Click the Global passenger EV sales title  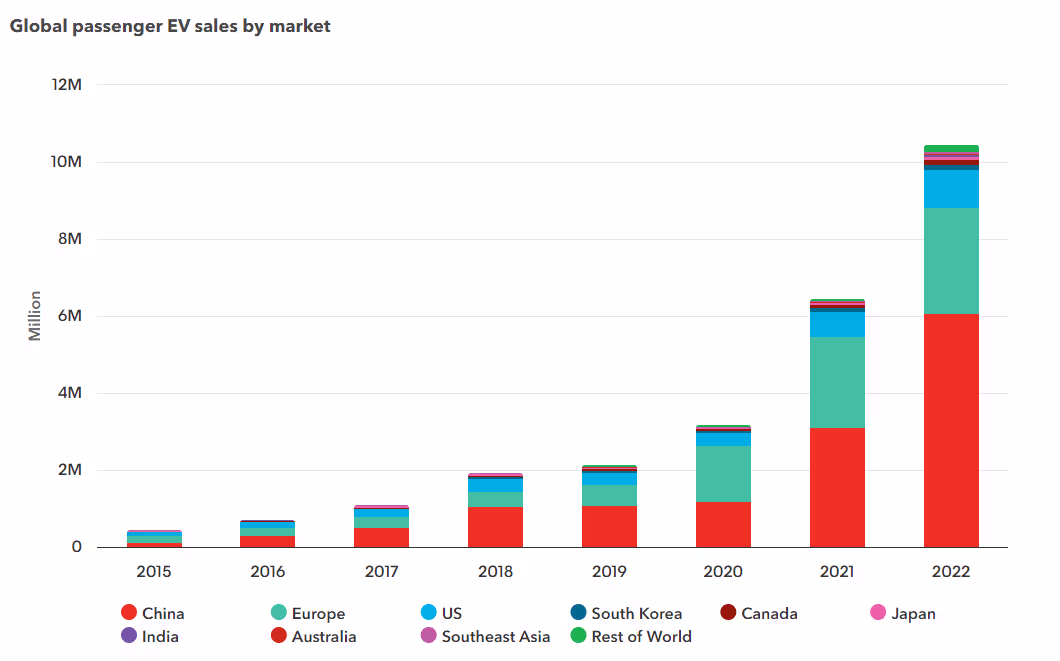170,26
